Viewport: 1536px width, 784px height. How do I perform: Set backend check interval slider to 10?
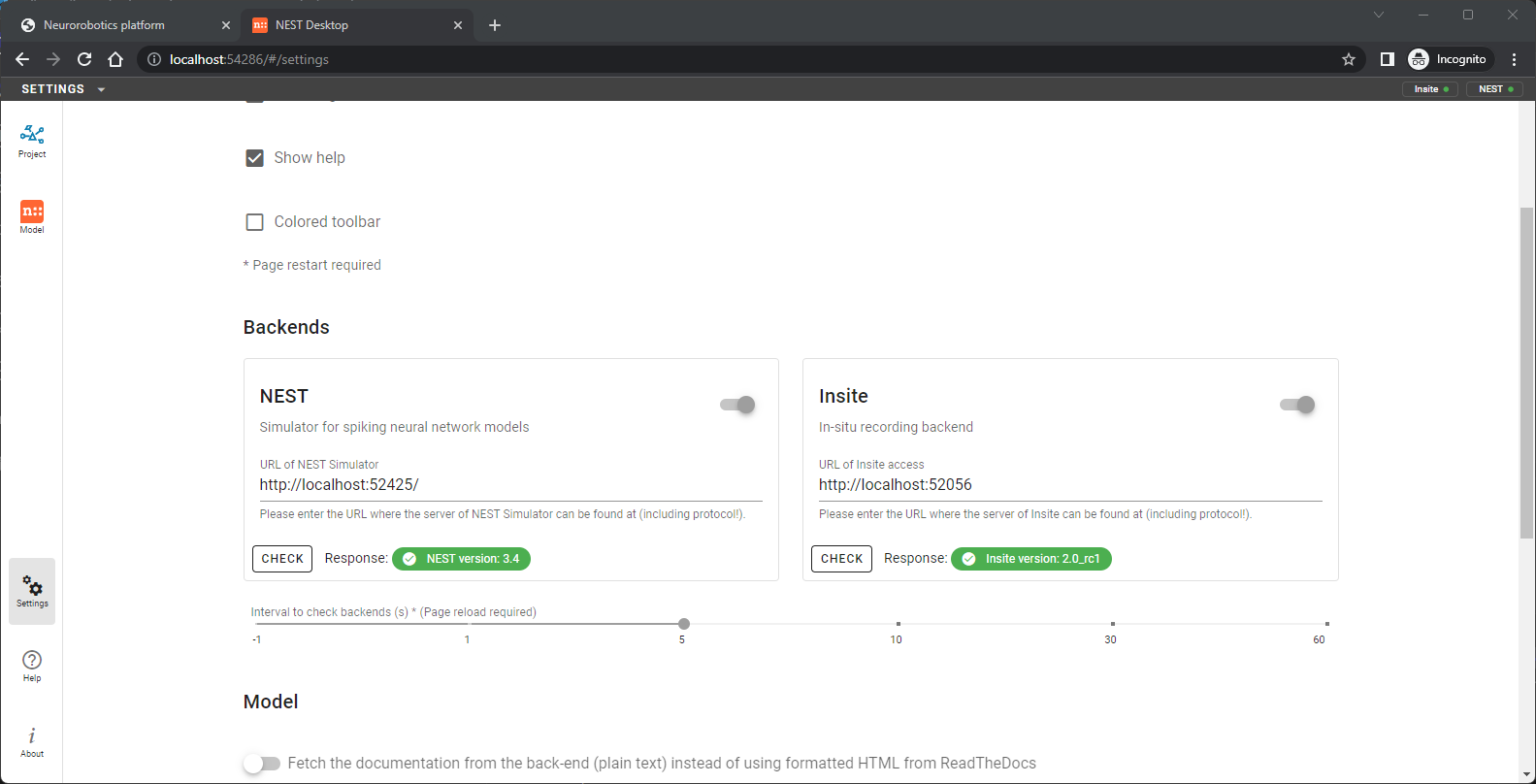point(898,624)
